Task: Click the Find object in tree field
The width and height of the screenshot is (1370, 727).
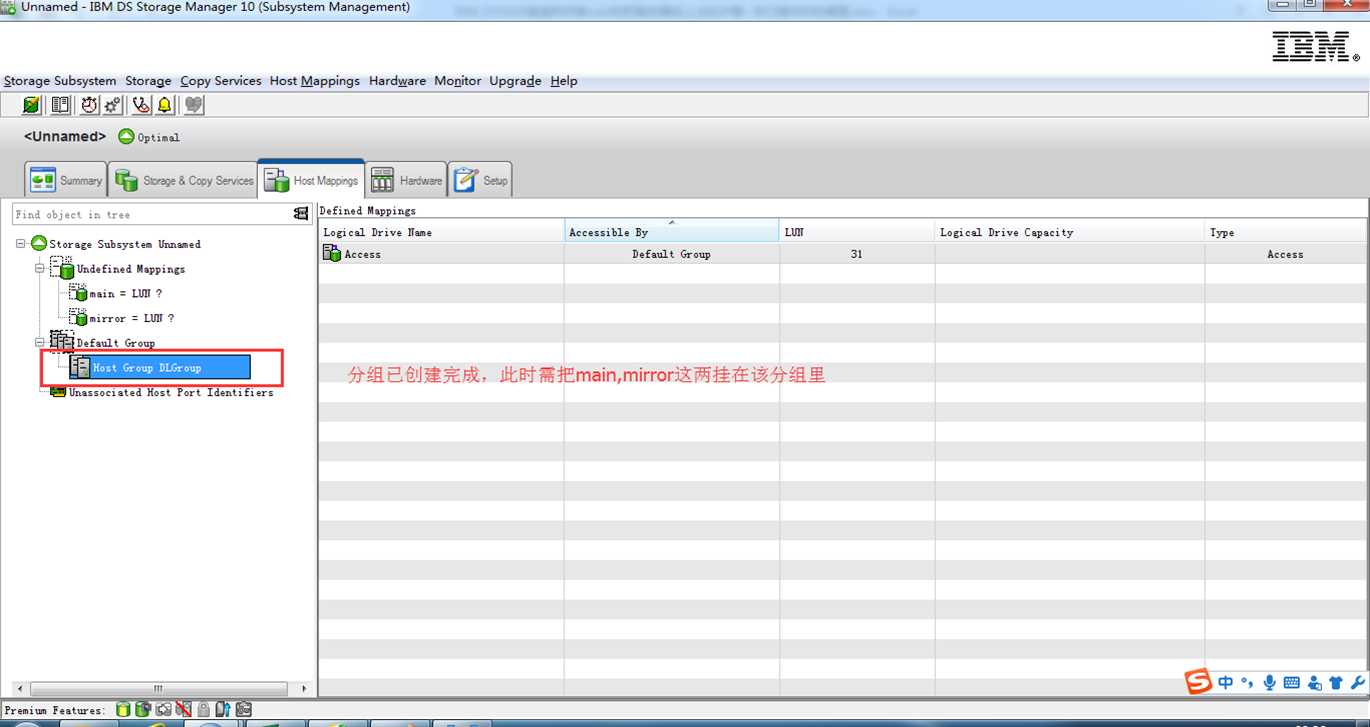Action: pyautogui.click(x=152, y=214)
